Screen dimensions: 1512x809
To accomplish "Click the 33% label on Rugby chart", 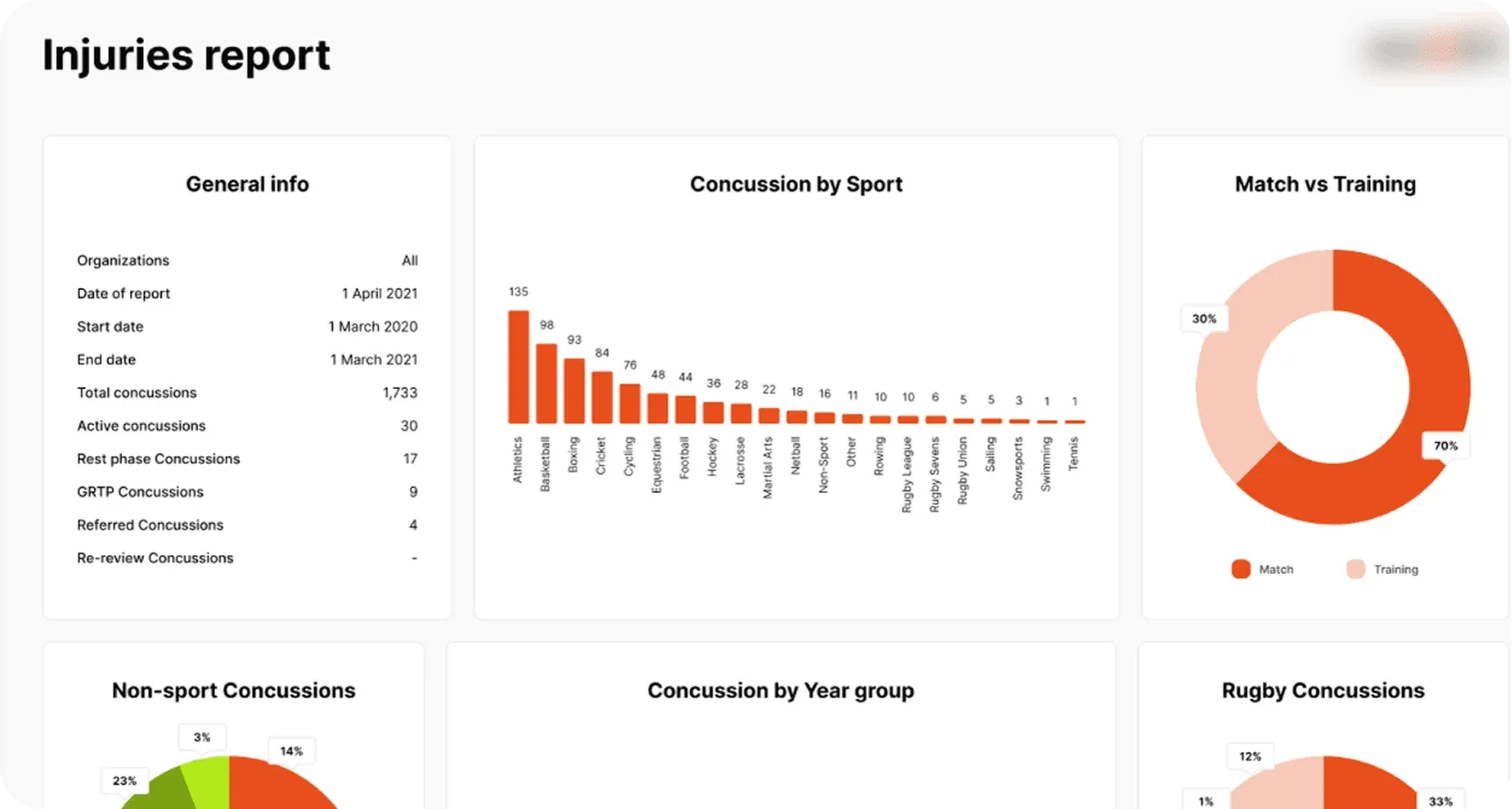I will (x=1440, y=801).
